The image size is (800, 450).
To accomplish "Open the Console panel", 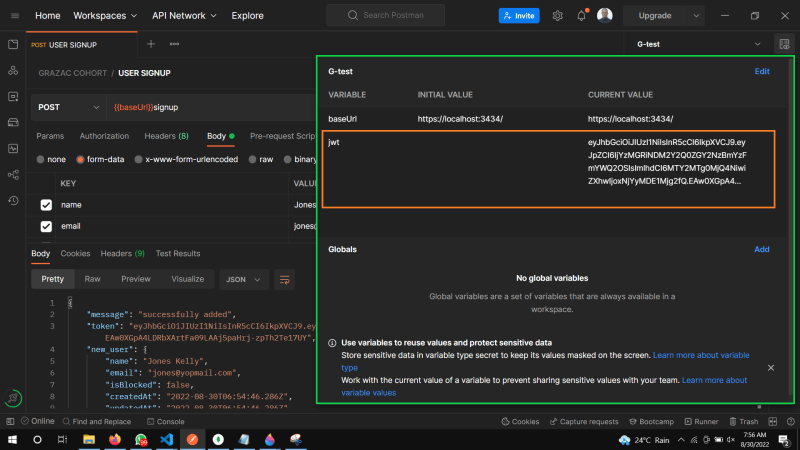I will click(x=165, y=421).
